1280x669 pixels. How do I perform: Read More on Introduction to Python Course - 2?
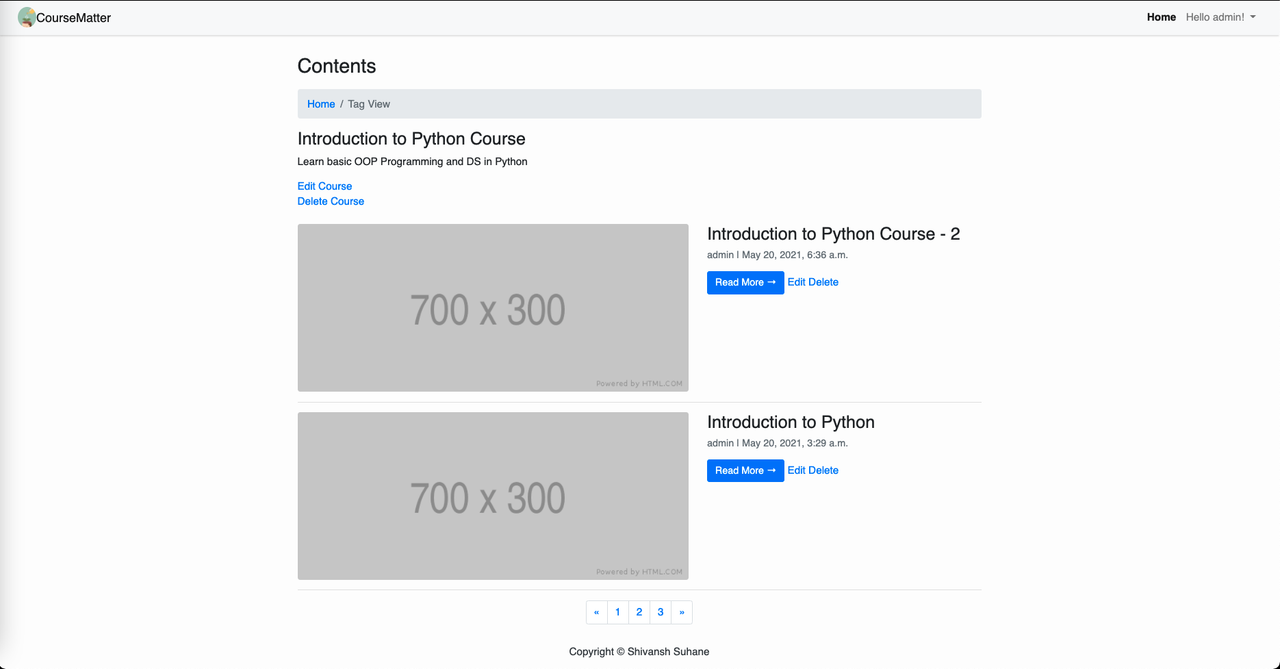pos(745,282)
